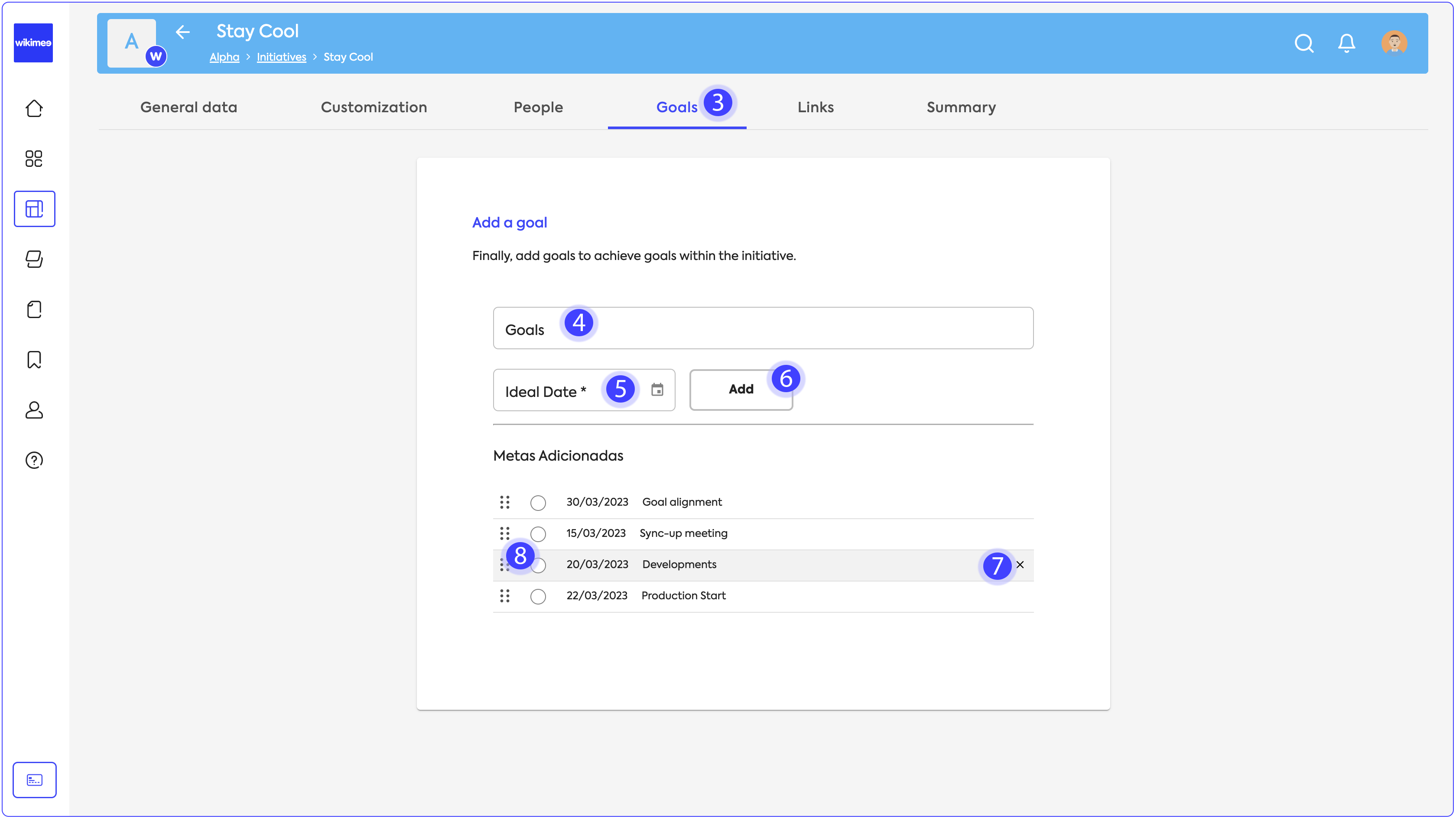1456x819 pixels.
Task: Grab drag handle of Goal alignment row
Action: click(504, 502)
